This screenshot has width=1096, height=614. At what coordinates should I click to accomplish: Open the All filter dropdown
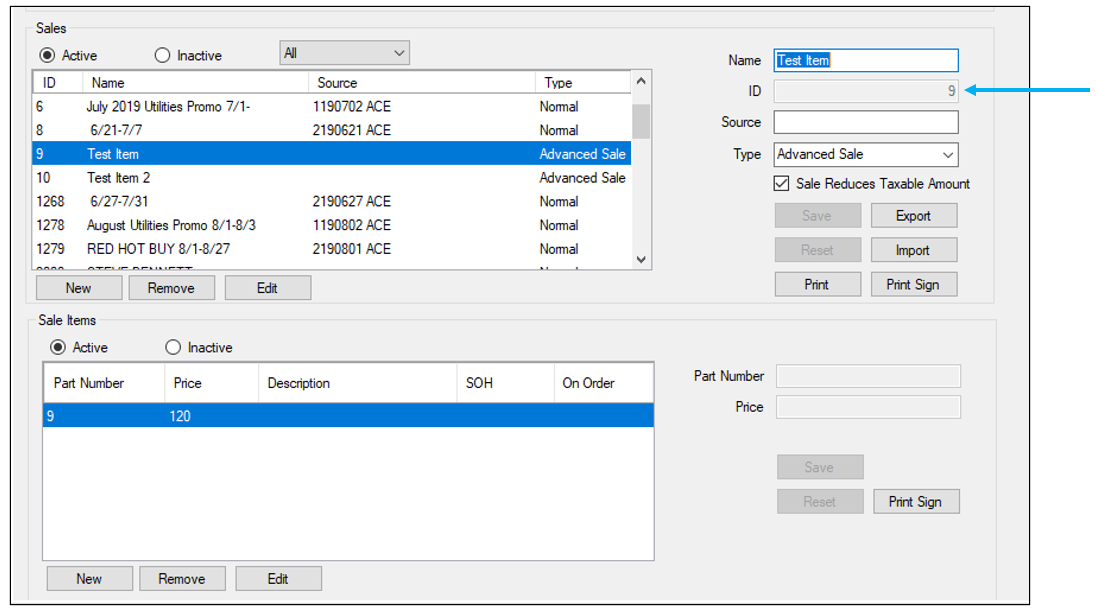pyautogui.click(x=343, y=53)
